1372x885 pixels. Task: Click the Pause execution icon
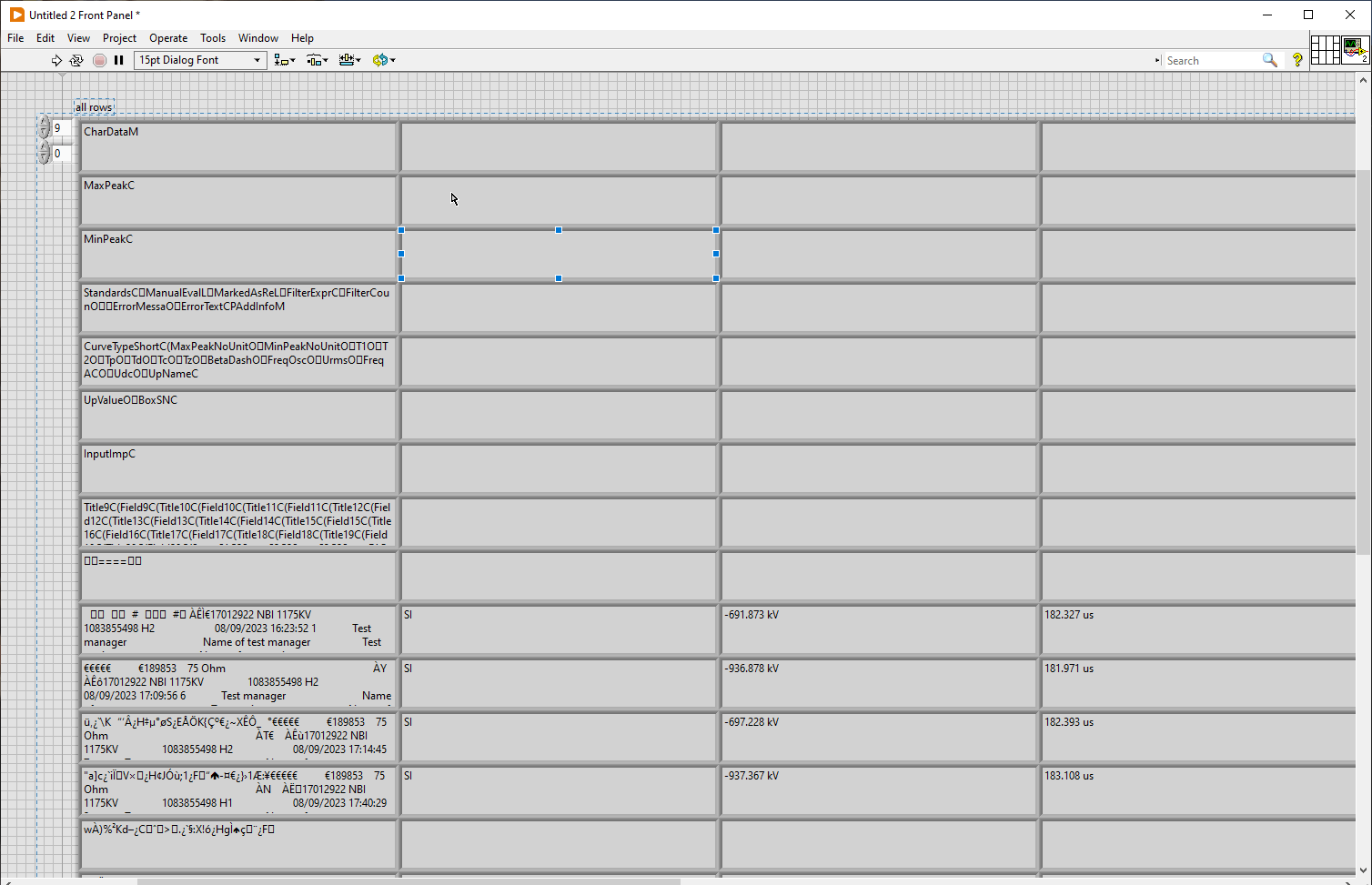pyautogui.click(x=119, y=60)
